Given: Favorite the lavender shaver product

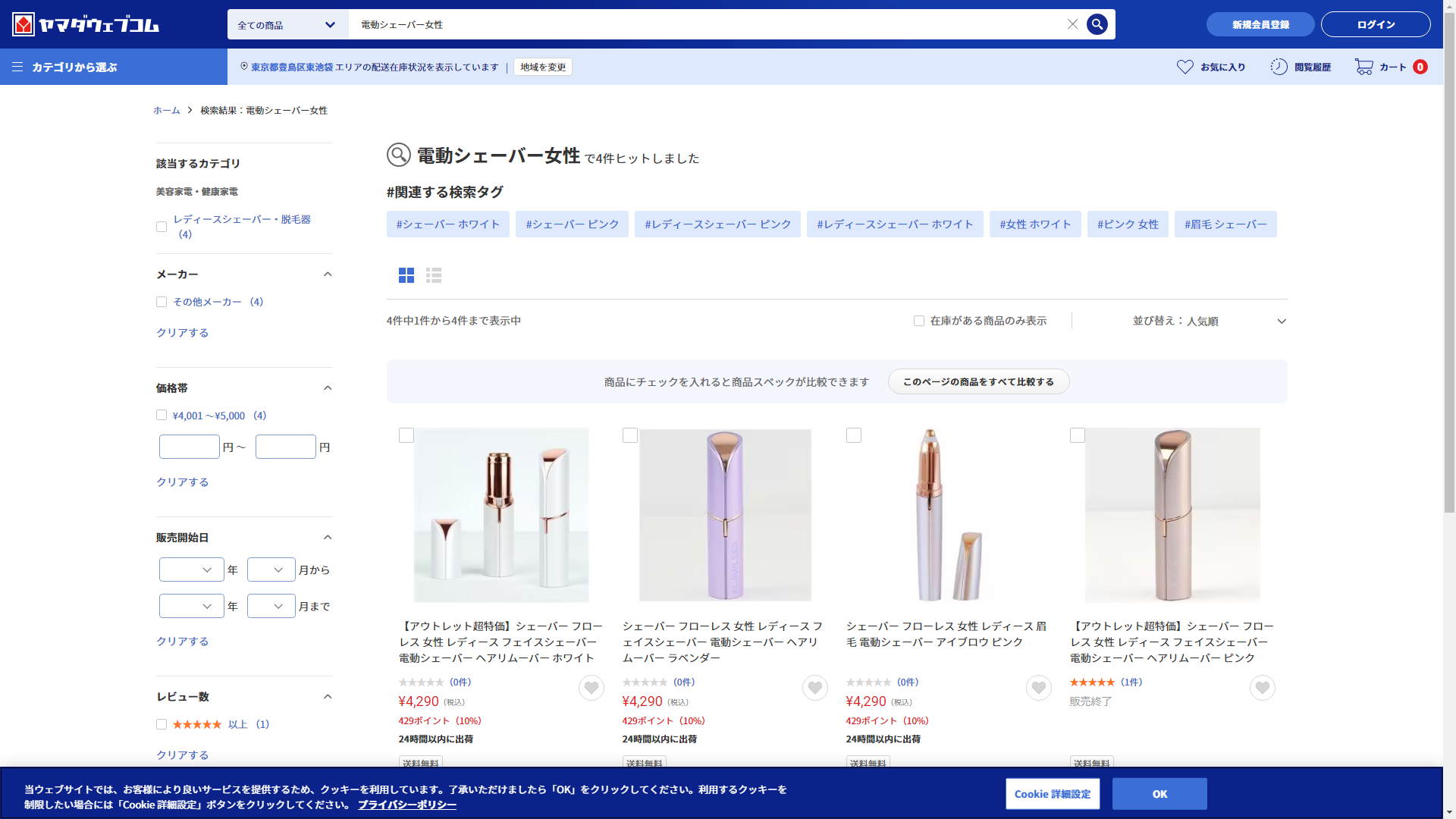Looking at the screenshot, I should (815, 688).
